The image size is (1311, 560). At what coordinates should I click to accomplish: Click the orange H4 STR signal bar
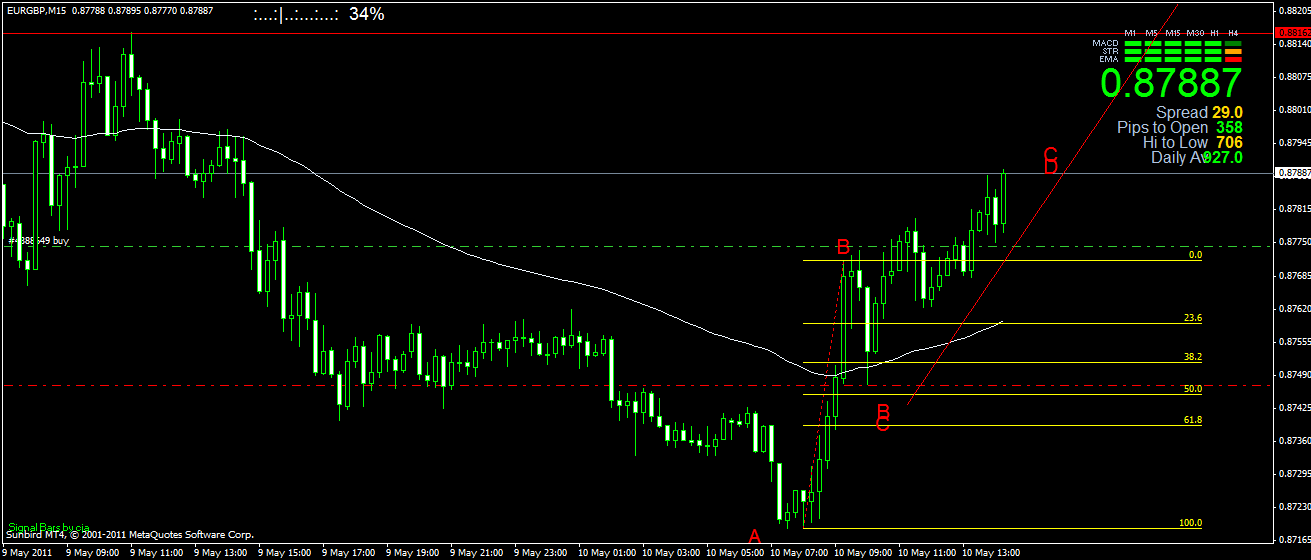[1233, 52]
